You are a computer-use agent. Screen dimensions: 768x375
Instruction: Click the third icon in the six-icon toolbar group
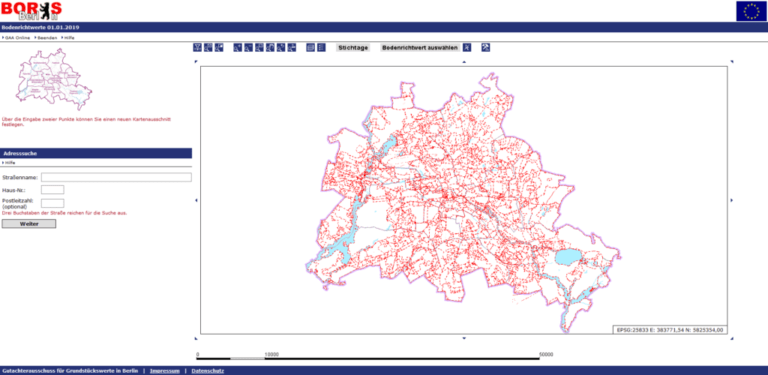(260, 47)
